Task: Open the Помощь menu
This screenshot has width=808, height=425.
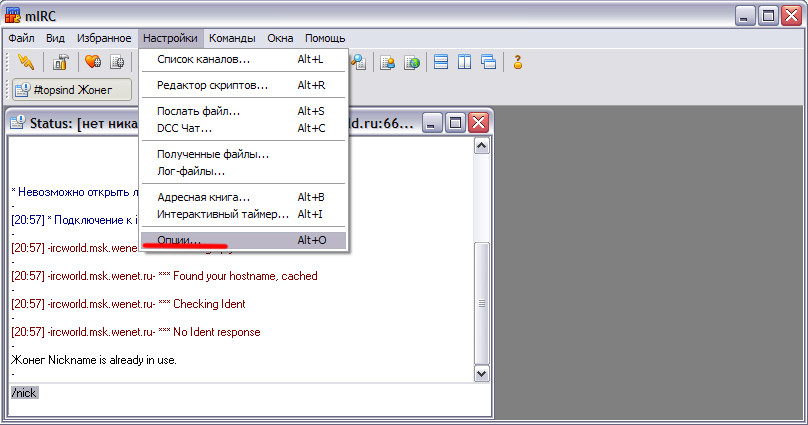Action: click(x=325, y=38)
